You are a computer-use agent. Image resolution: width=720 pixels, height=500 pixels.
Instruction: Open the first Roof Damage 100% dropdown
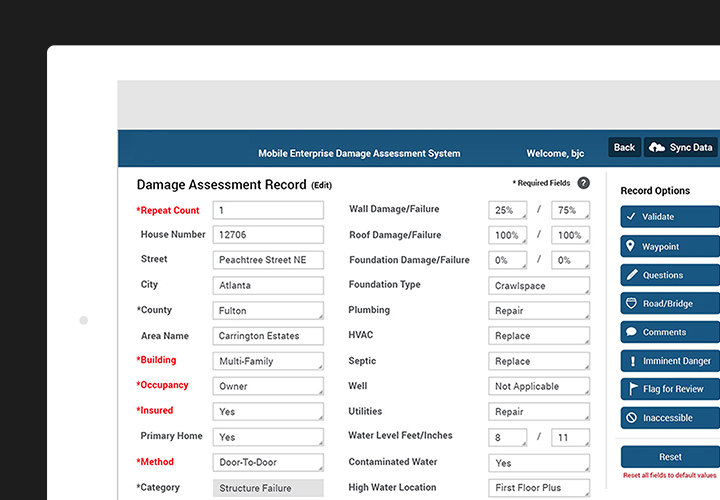pyautogui.click(x=508, y=235)
